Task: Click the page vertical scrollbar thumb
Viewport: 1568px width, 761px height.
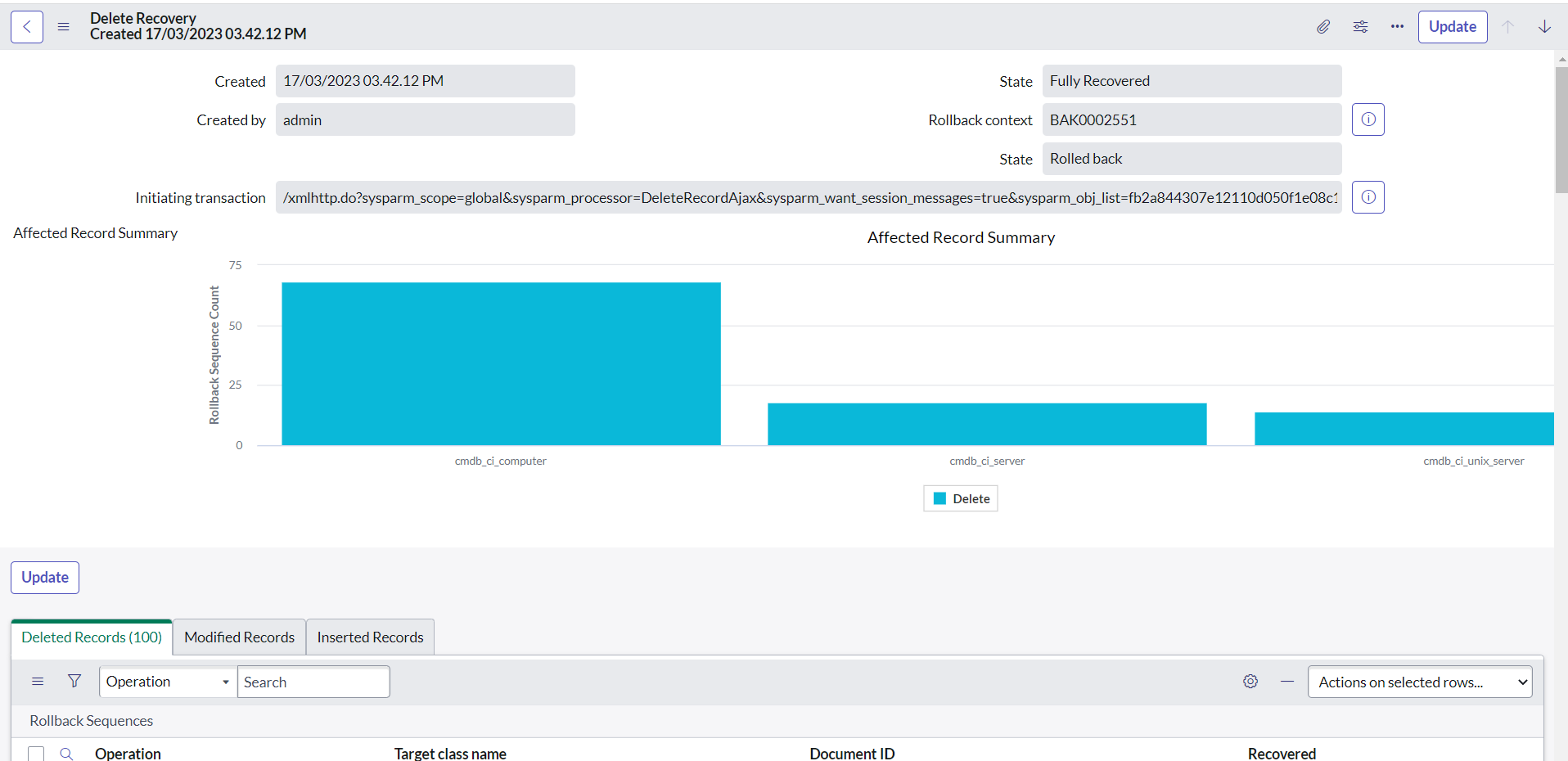Action: click(1561, 129)
